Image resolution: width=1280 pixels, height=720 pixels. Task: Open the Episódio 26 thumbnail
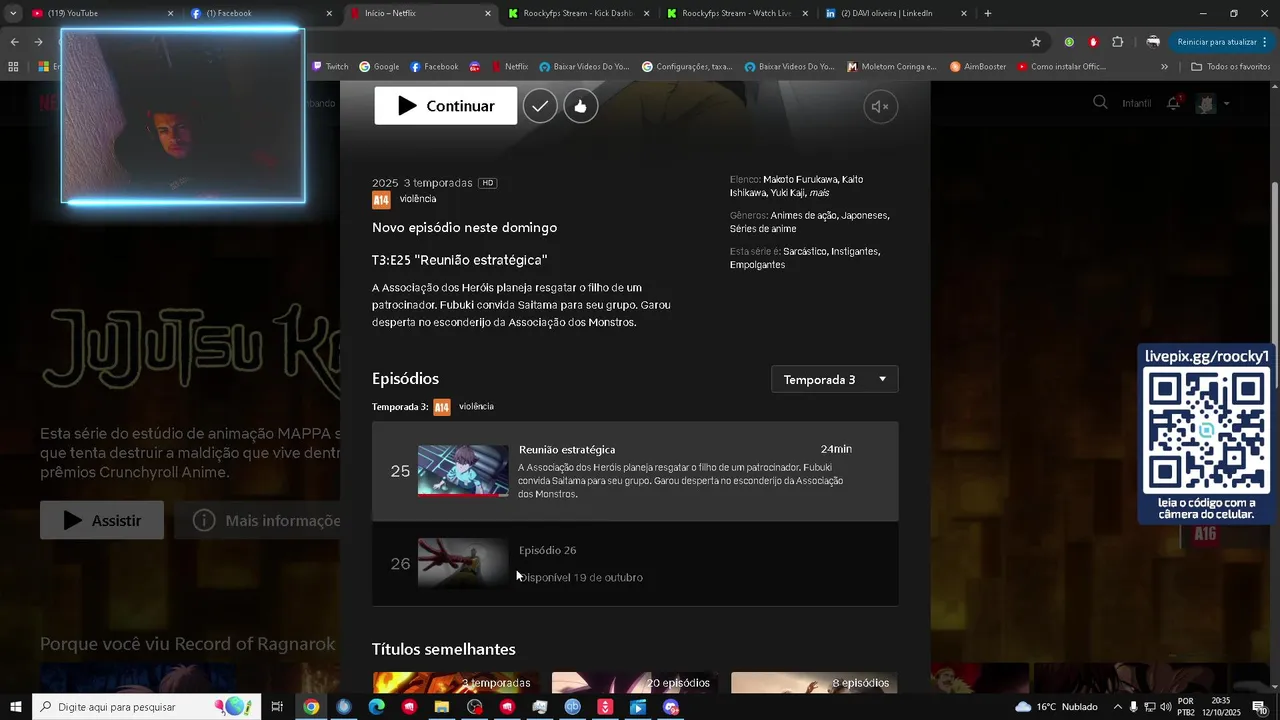[x=463, y=564]
